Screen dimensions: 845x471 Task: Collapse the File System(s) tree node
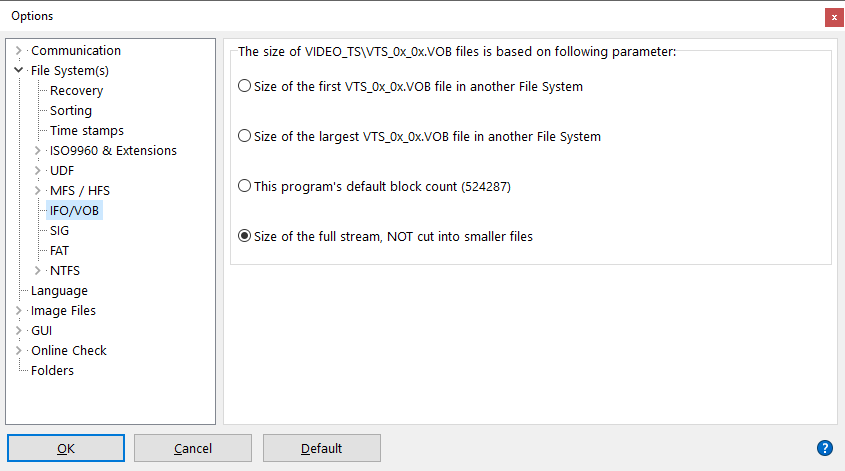[19, 71]
